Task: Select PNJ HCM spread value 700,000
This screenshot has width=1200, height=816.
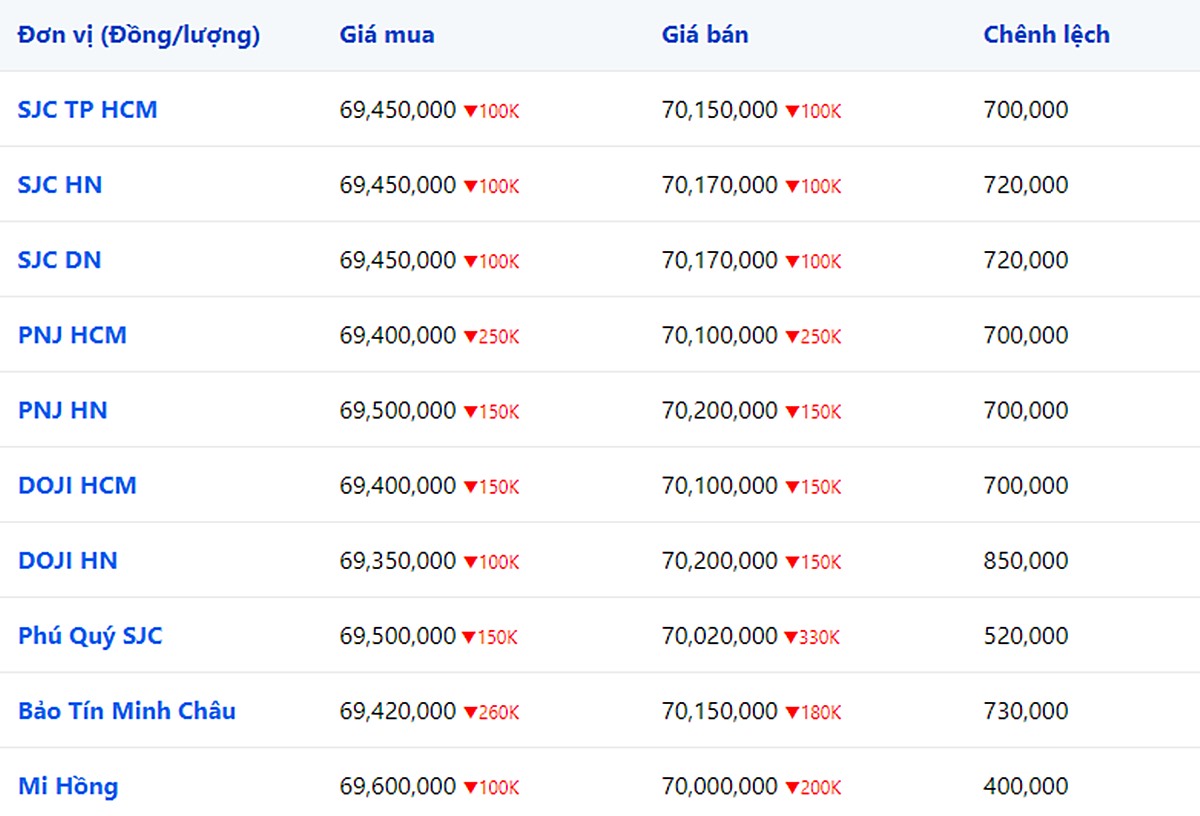Action: [x=1026, y=335]
